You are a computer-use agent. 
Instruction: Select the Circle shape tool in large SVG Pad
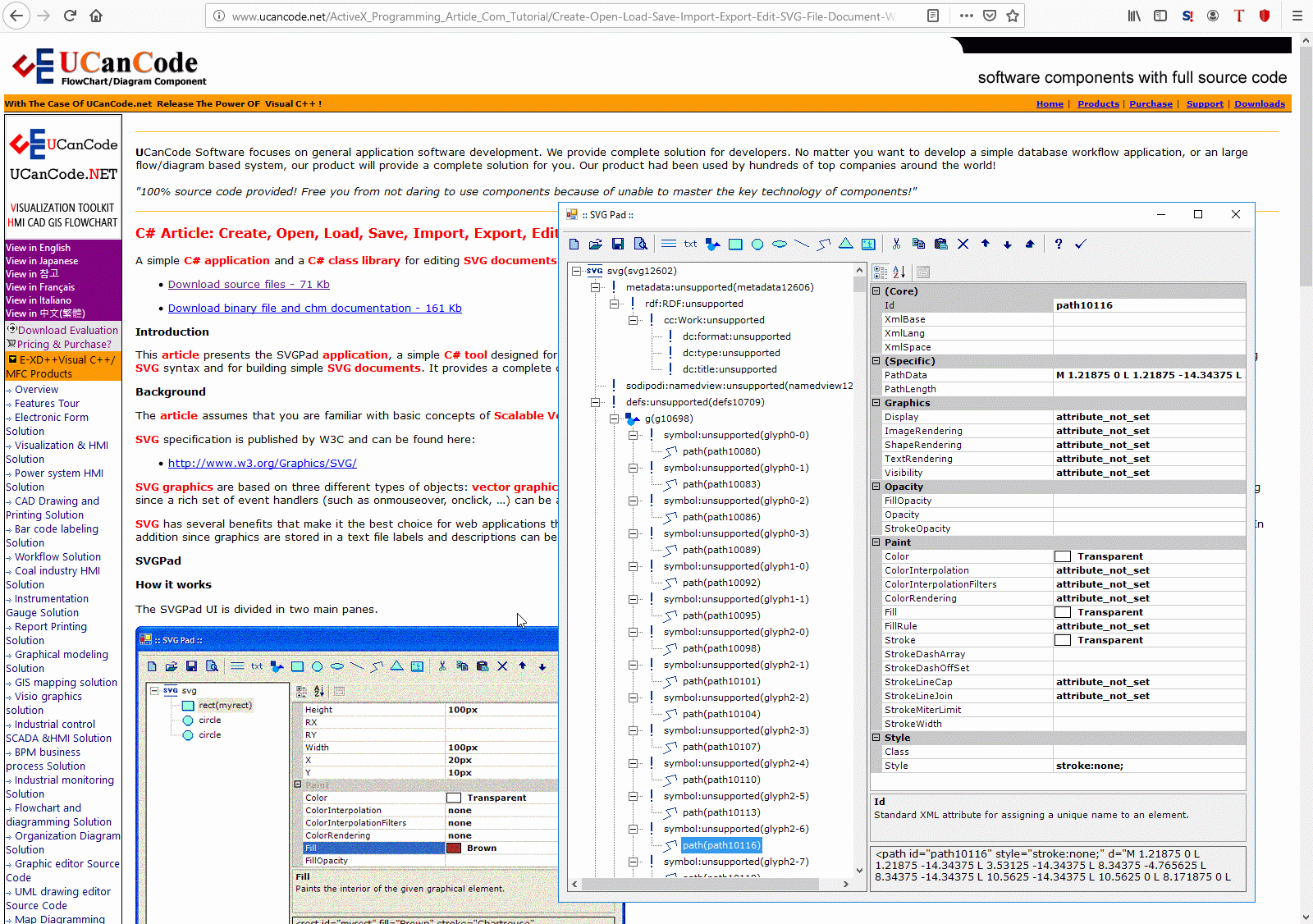tap(757, 244)
